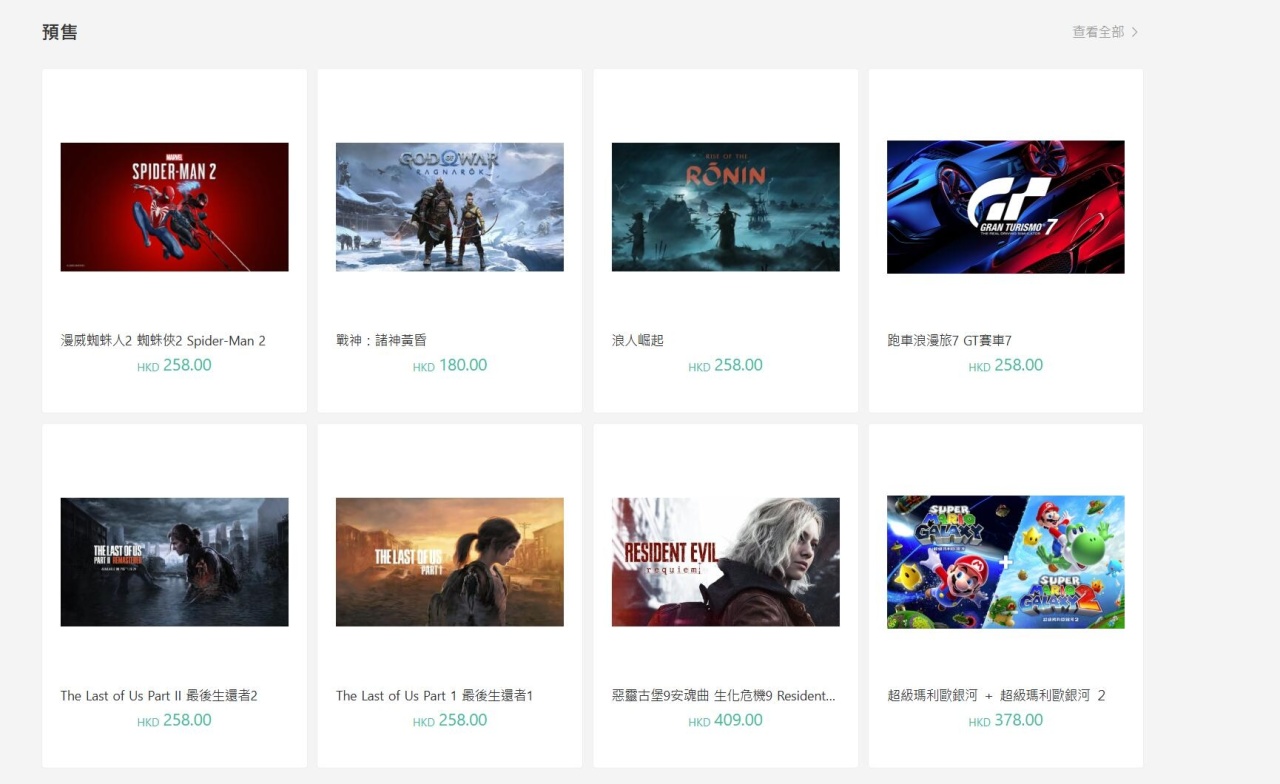Open the Resident Evil Requiem cover image
Image resolution: width=1280 pixels, height=784 pixels.
[725, 562]
